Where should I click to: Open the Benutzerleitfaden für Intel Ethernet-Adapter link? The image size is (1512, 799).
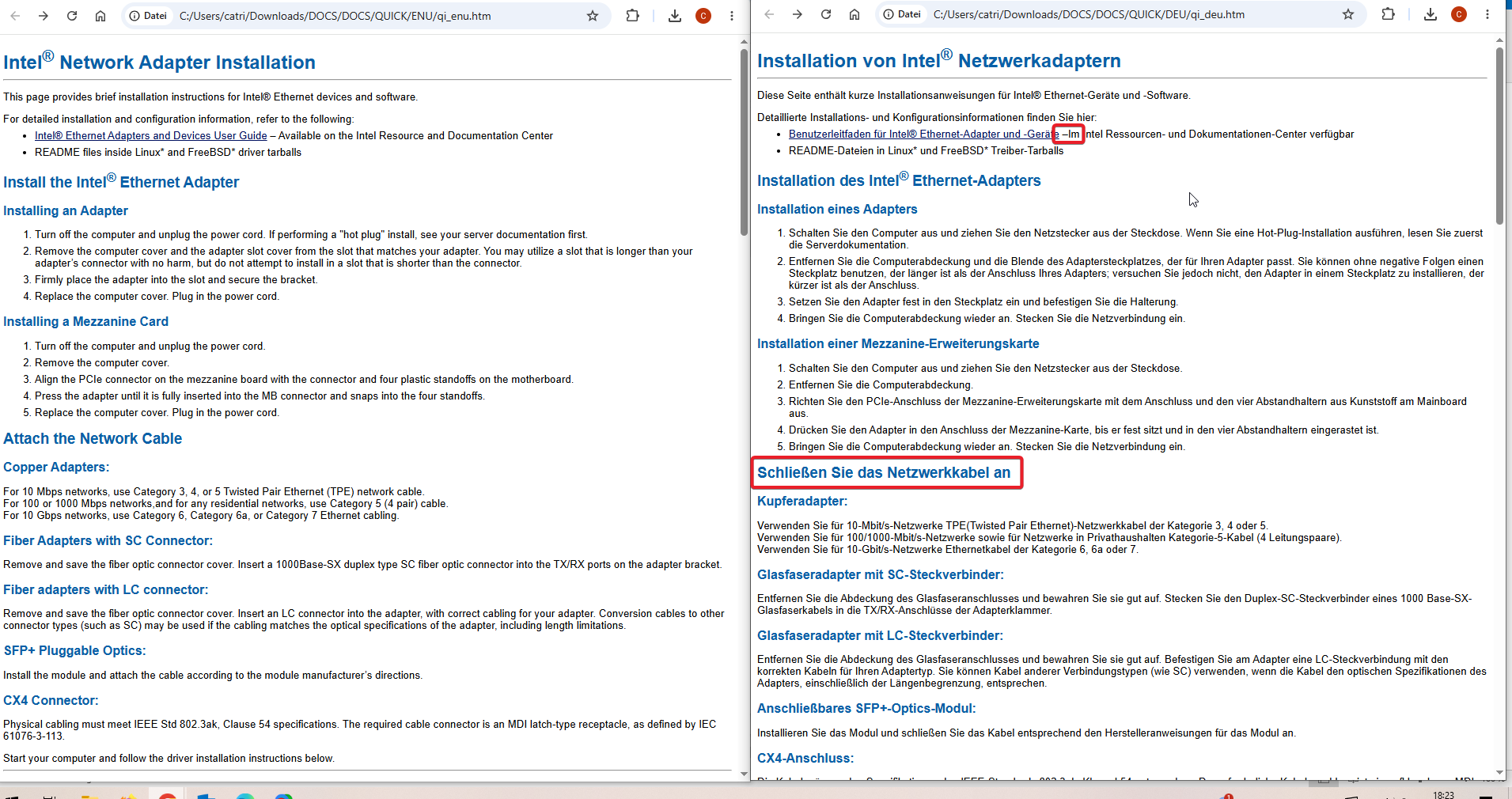click(924, 134)
